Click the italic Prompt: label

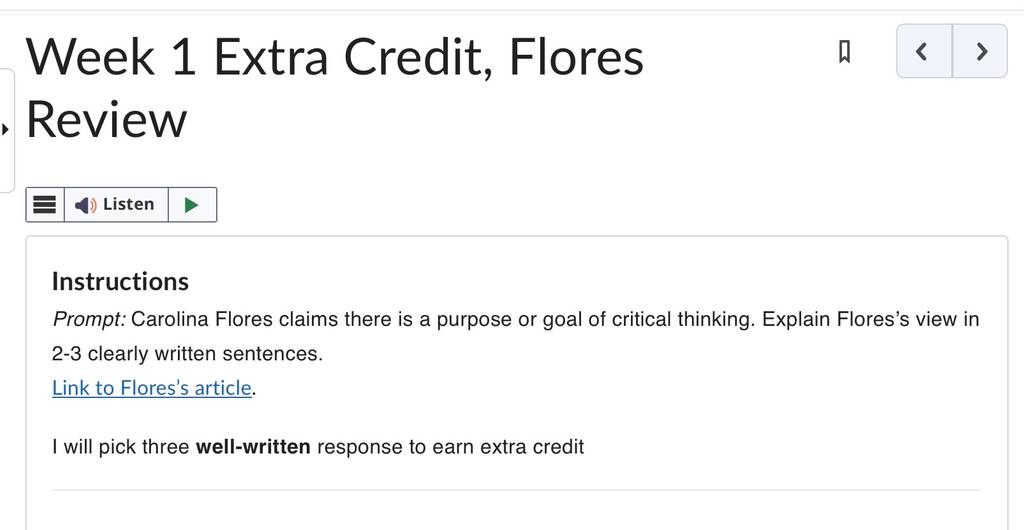click(89, 320)
